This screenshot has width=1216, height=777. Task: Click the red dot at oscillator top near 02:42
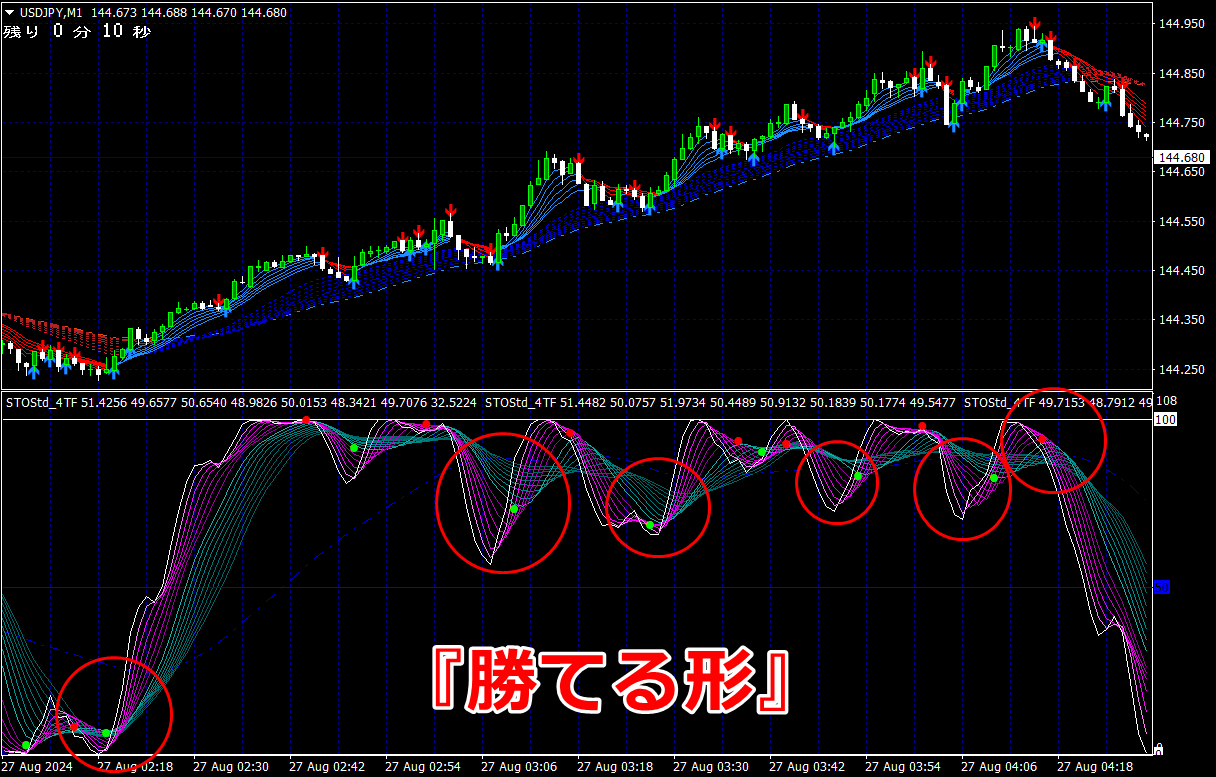(x=307, y=420)
